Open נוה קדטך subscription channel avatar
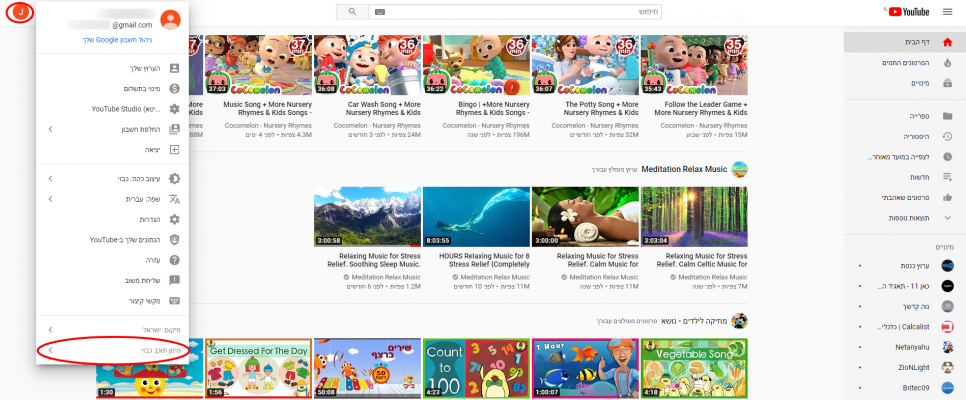 [x=948, y=306]
